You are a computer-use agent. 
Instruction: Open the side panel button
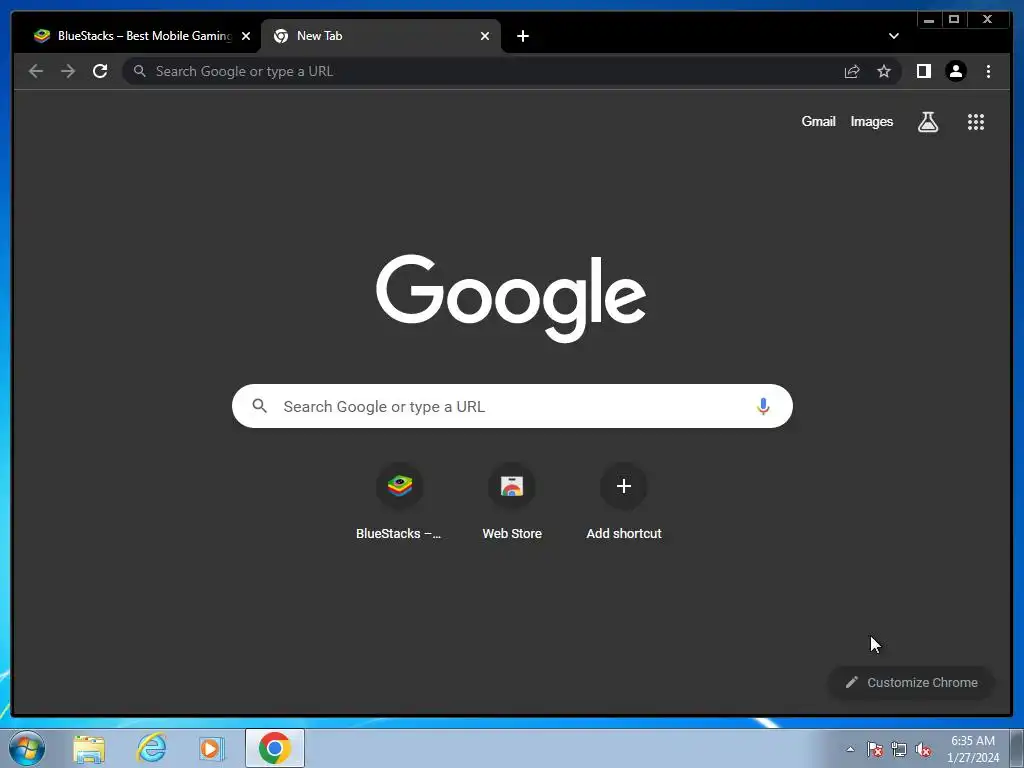923,71
